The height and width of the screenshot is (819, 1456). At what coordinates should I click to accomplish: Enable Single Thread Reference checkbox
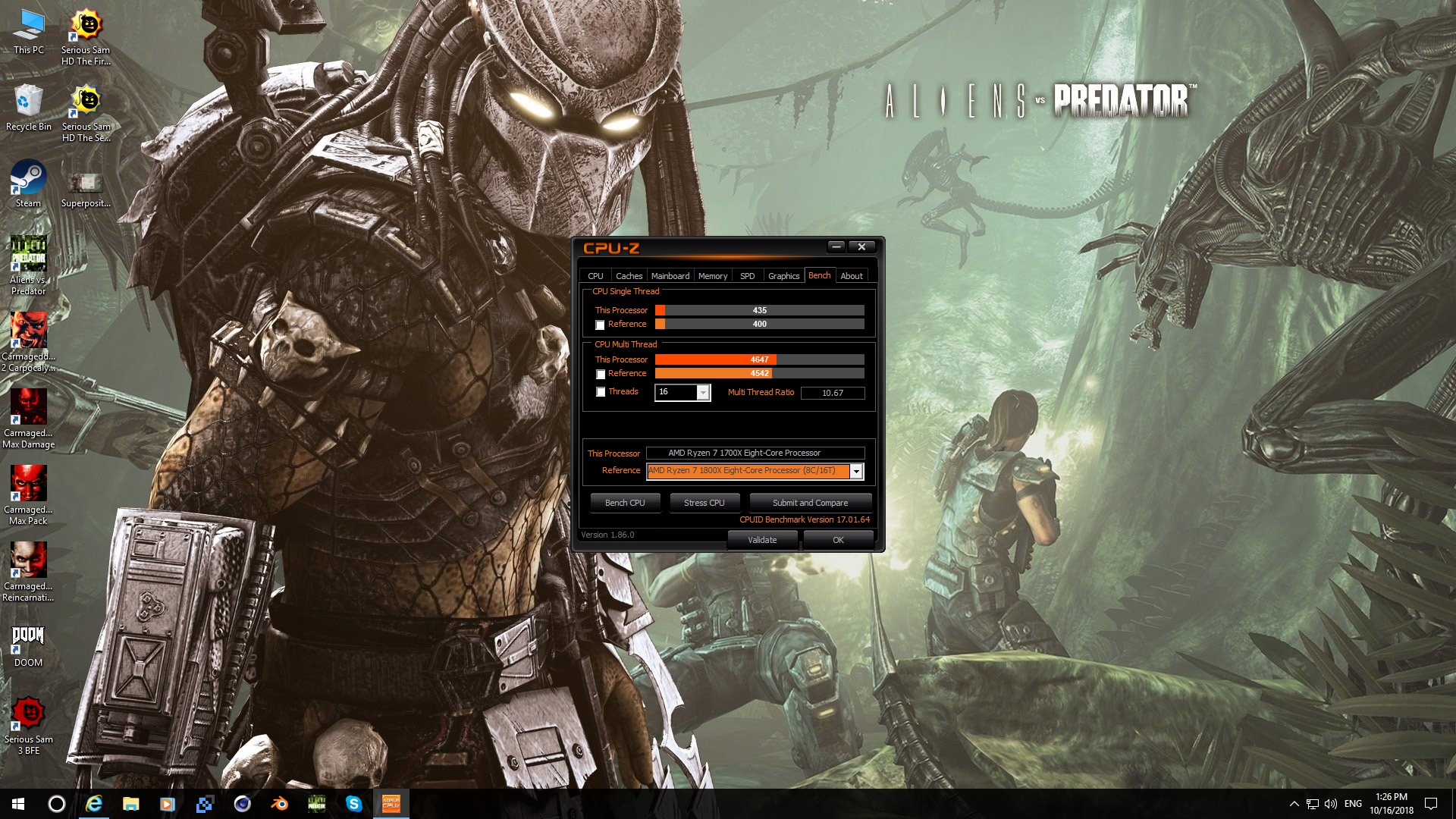(x=600, y=325)
